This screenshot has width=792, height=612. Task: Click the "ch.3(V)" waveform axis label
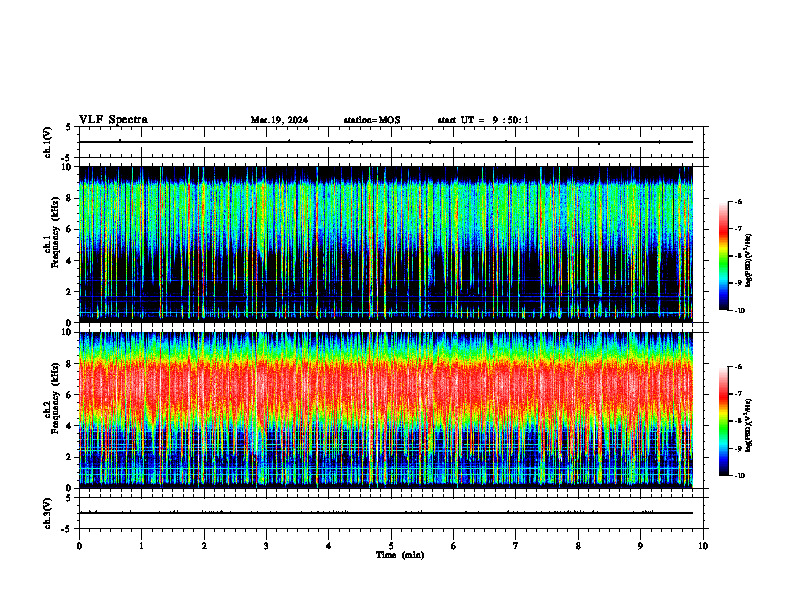pos(48,513)
